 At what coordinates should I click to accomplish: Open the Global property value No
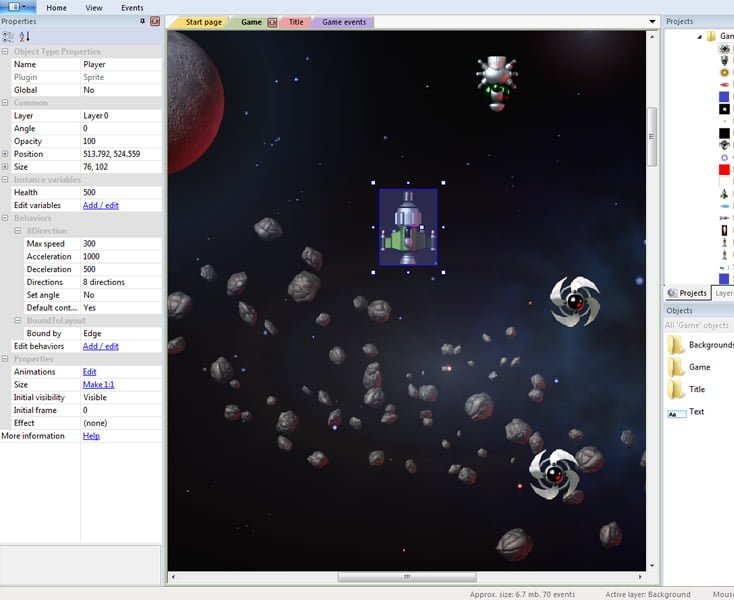pos(121,90)
